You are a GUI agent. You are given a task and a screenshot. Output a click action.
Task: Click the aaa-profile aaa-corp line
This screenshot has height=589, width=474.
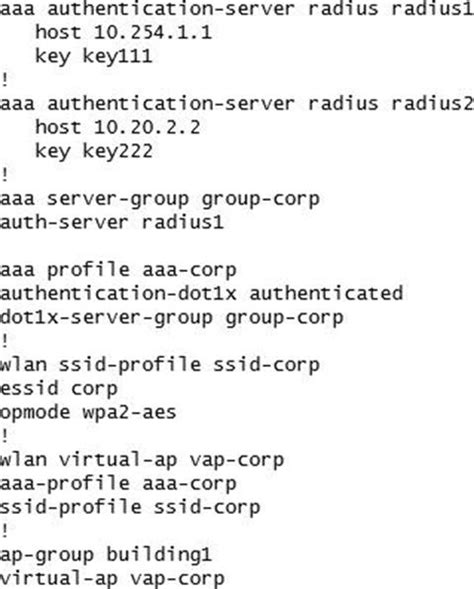pos(118,484)
